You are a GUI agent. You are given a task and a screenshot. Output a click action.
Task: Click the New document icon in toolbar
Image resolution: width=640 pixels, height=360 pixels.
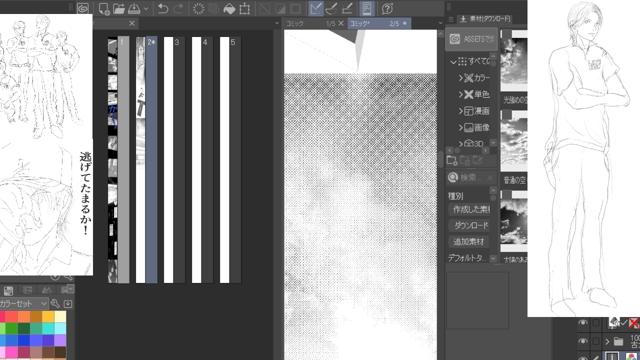[x=104, y=9]
